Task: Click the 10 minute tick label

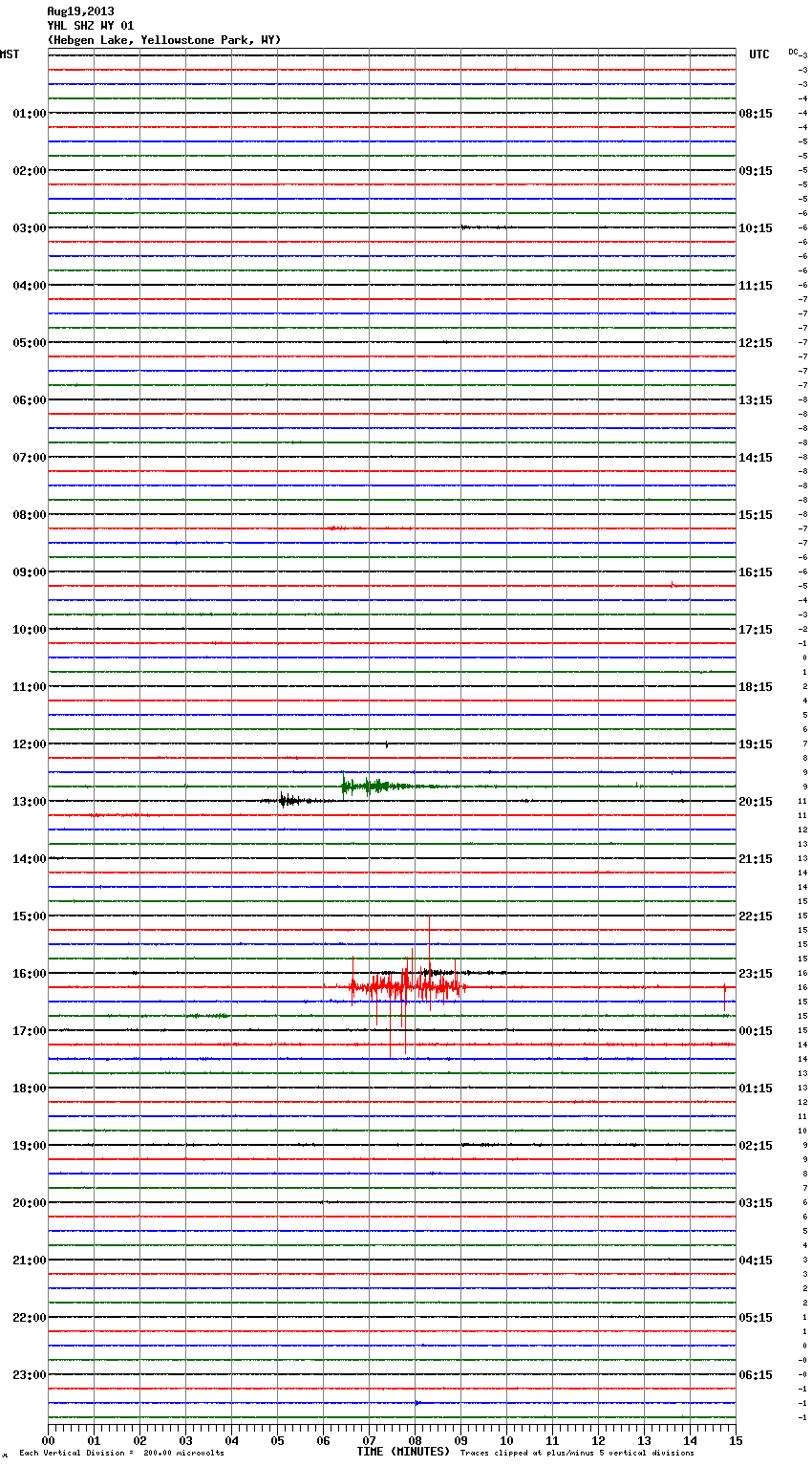Action: [x=507, y=1441]
